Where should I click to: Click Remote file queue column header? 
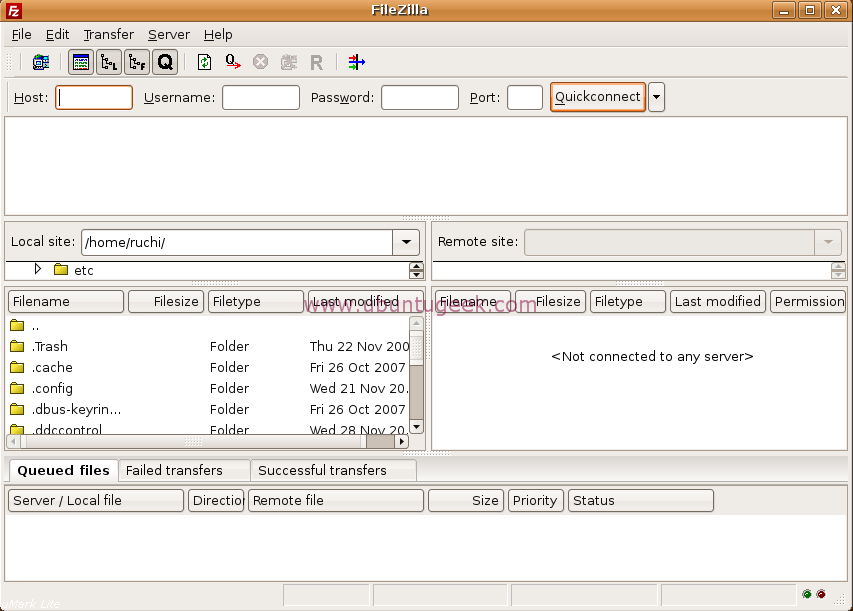pos(336,501)
